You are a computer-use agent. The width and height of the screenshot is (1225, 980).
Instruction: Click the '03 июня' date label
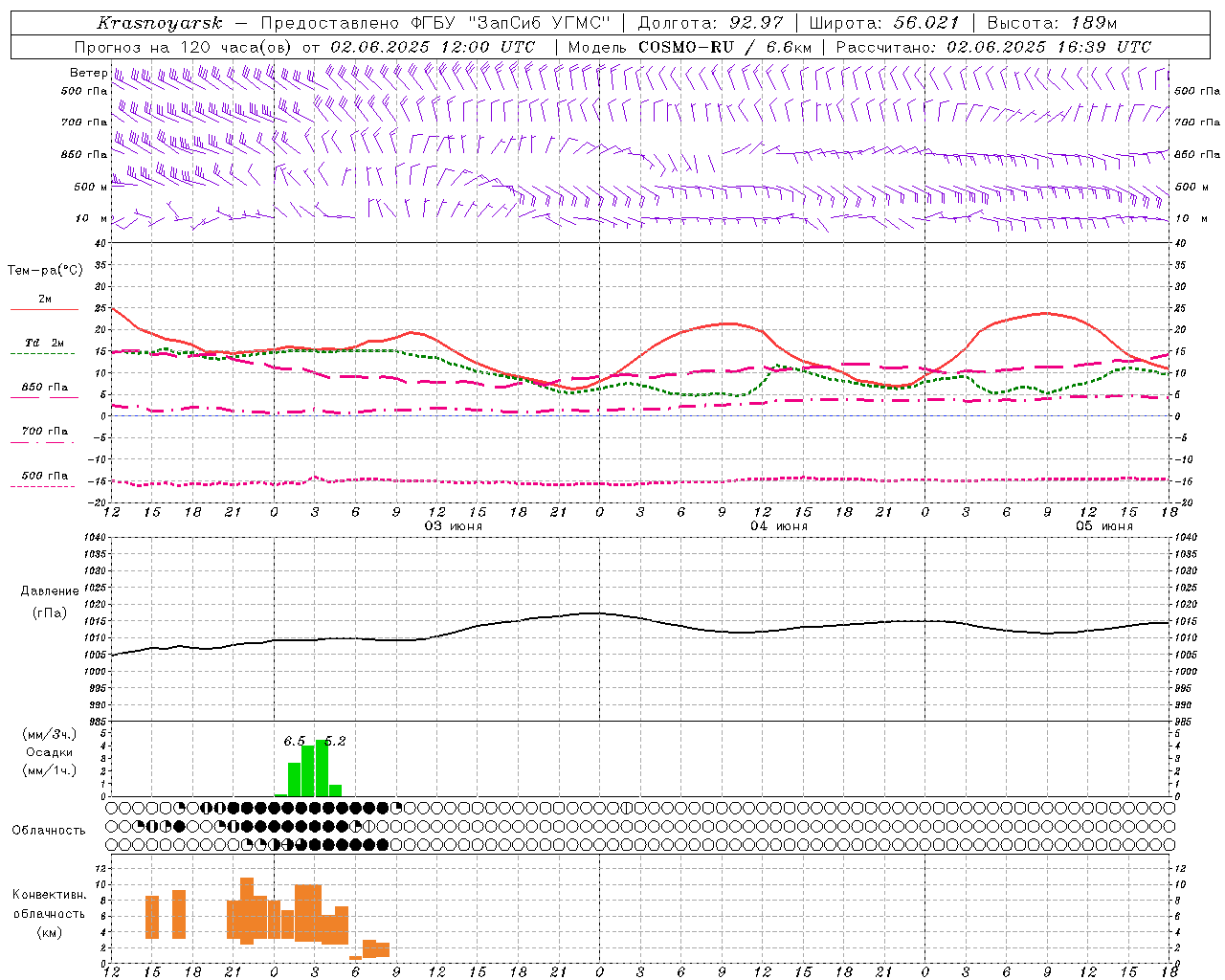pos(454,526)
